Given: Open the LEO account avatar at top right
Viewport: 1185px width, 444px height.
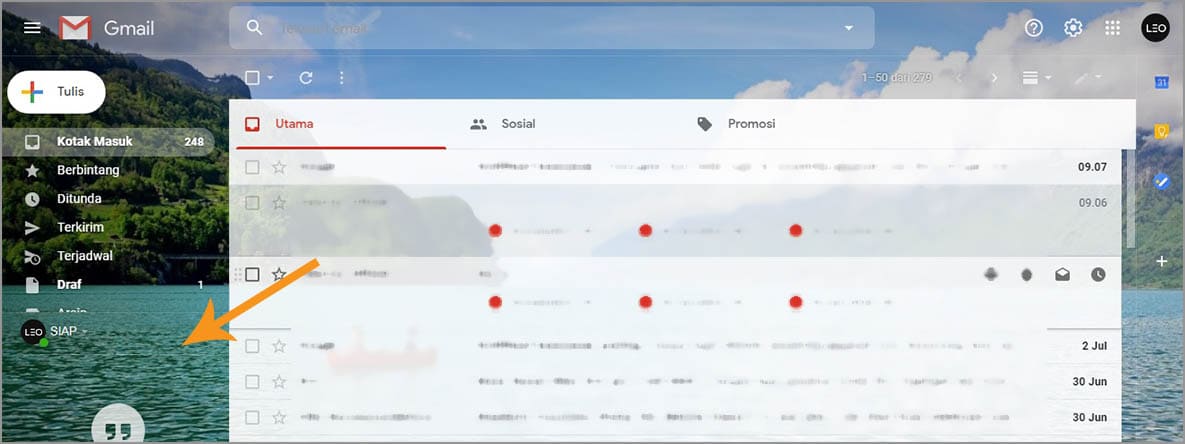Looking at the screenshot, I should pyautogui.click(x=1156, y=28).
